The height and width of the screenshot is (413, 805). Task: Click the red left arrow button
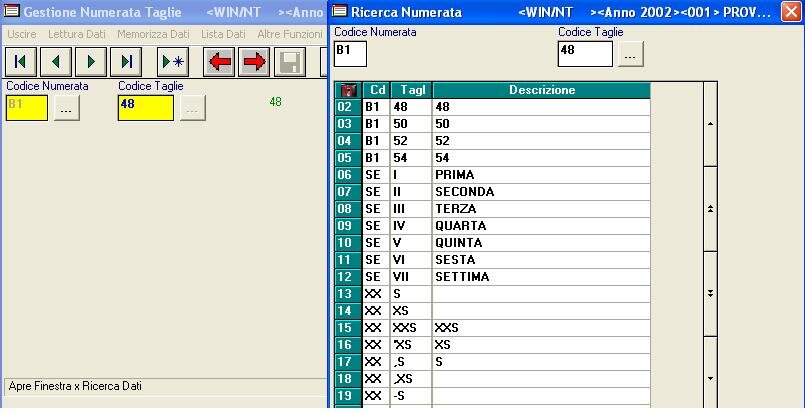[219, 62]
